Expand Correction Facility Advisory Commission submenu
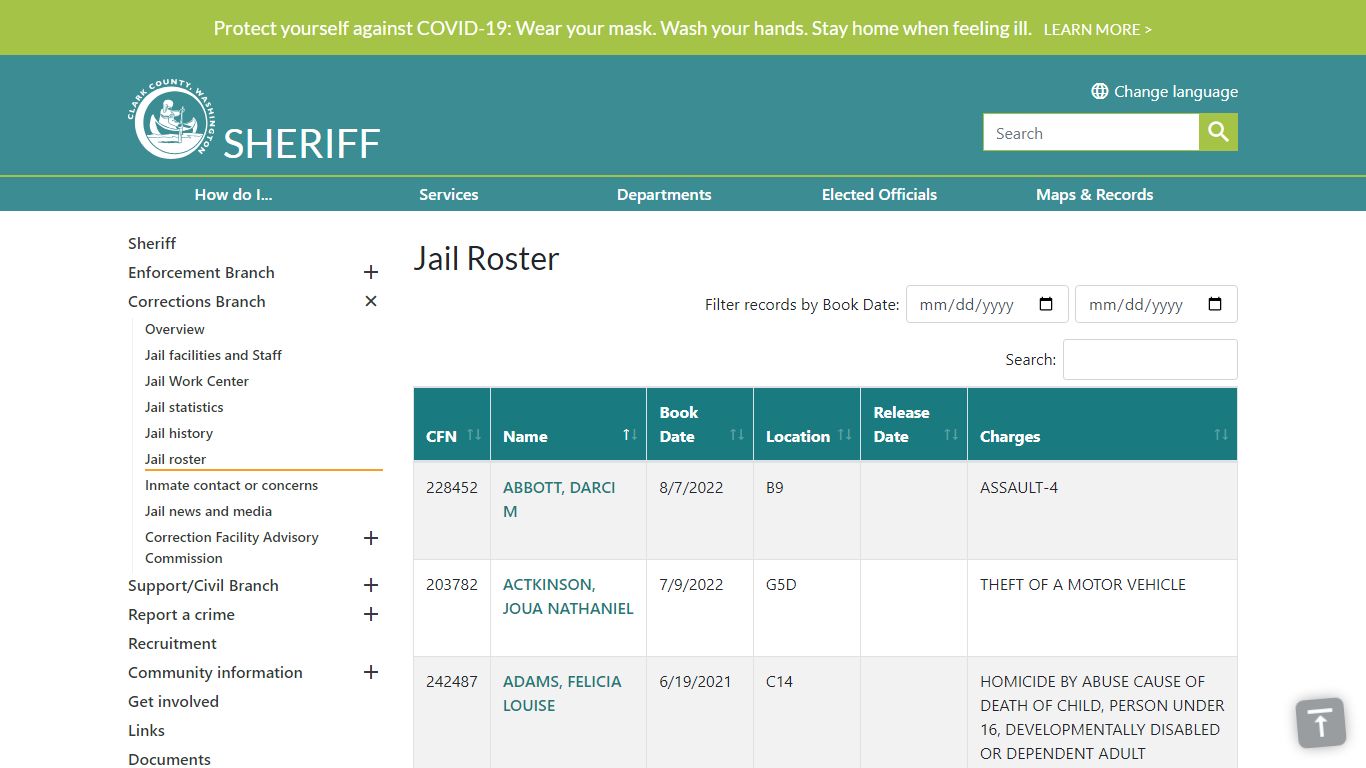The height and width of the screenshot is (768, 1366). [371, 538]
